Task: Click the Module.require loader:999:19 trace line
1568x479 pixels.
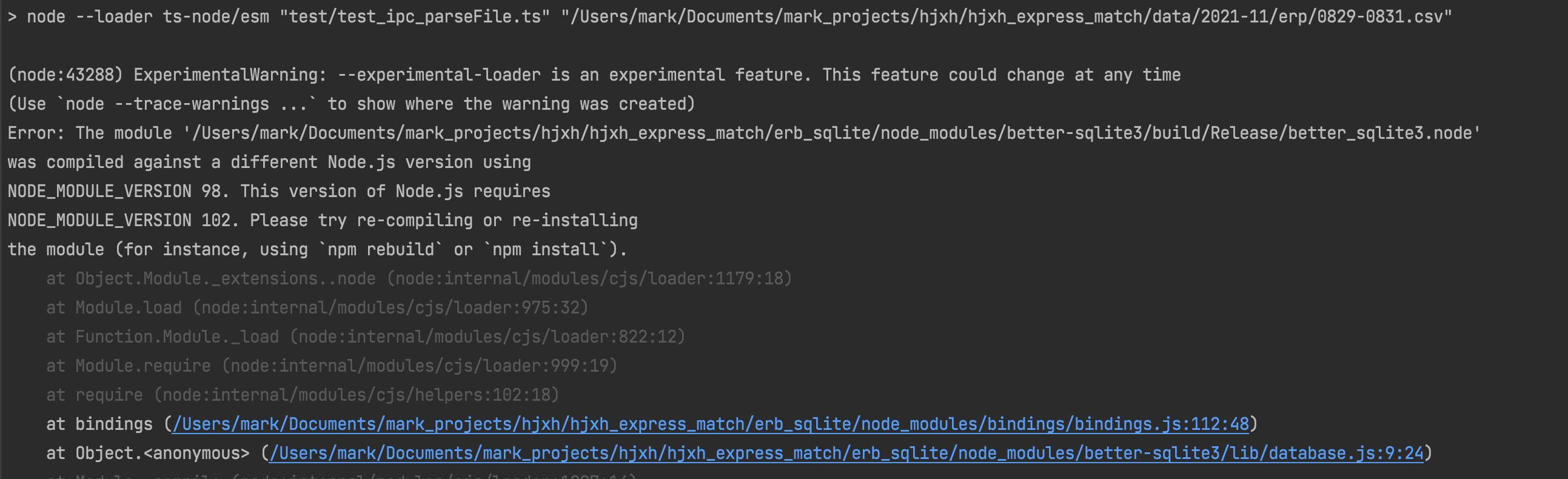Action: tap(332, 366)
